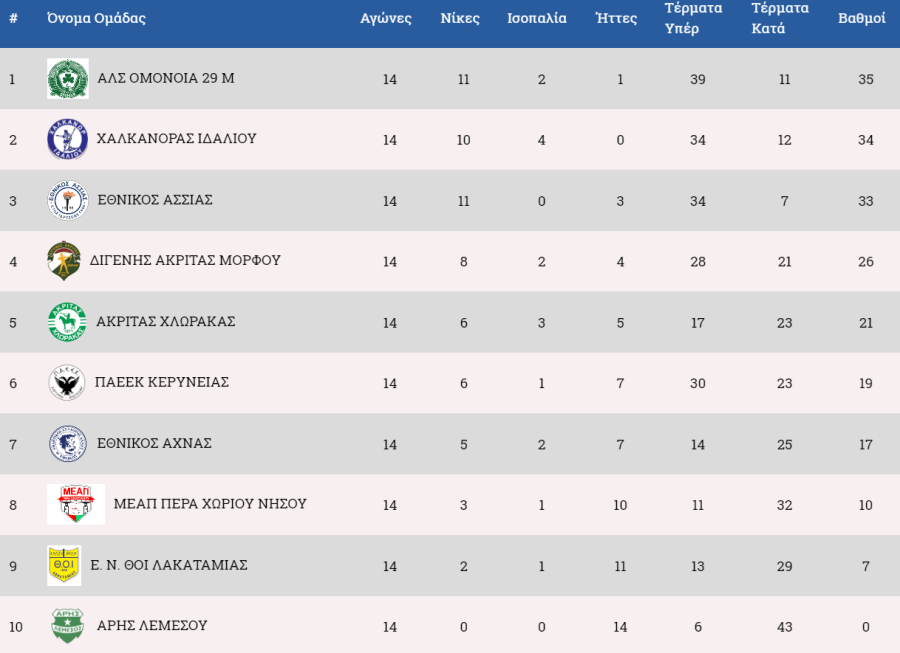Click the 33 points value for ΕΘΝΙΚΟΣ ΑΣΣΙΑΣ
The height and width of the screenshot is (653, 900).
click(866, 201)
